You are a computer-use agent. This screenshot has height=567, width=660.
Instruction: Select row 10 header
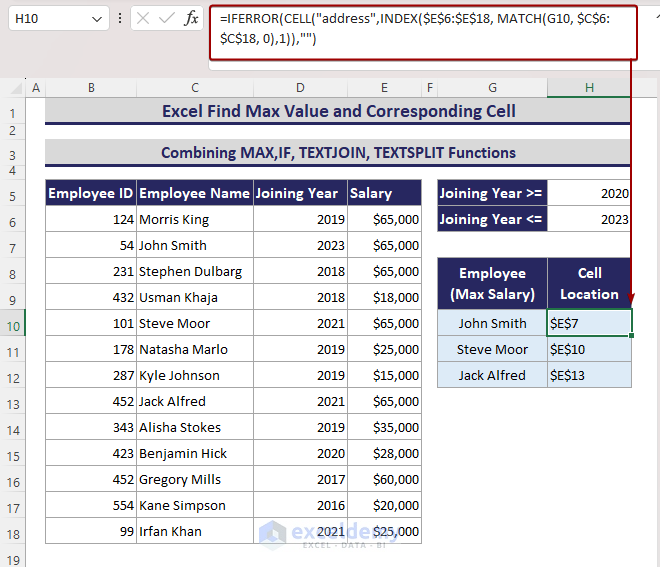point(14,323)
